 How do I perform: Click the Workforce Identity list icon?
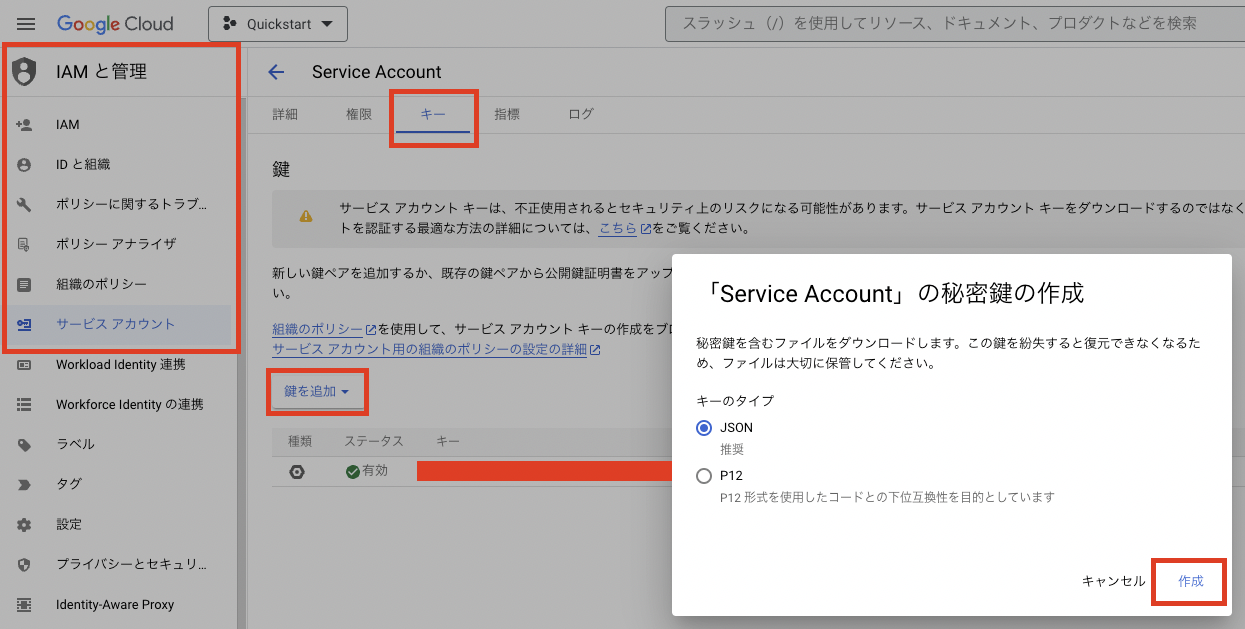coord(24,405)
